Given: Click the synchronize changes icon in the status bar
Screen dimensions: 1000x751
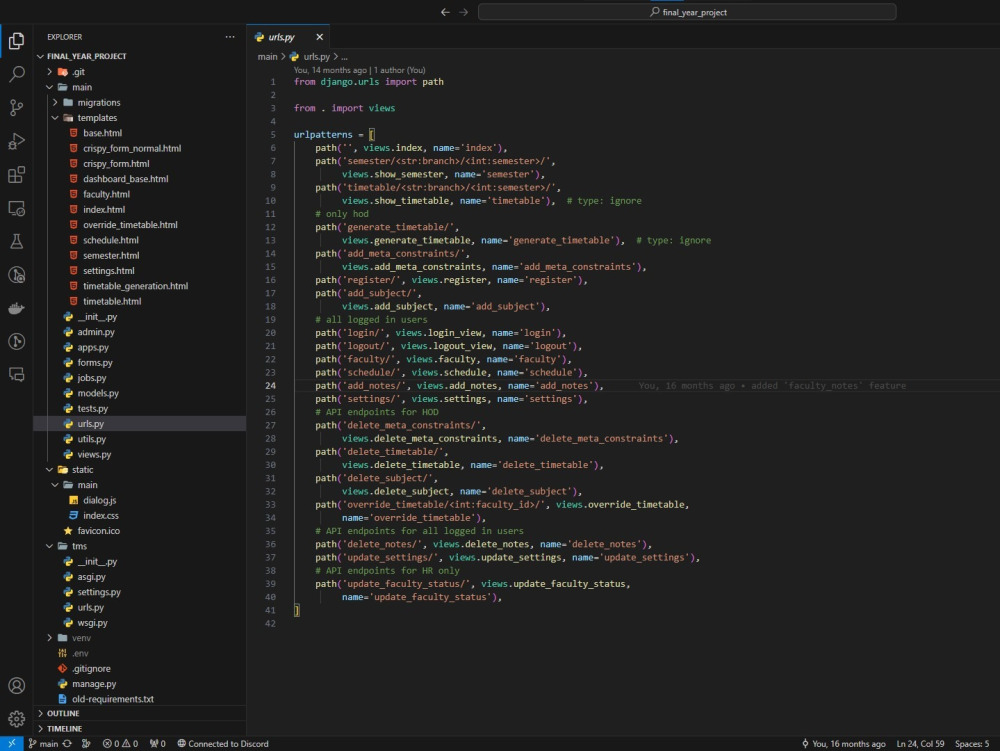Looking at the screenshot, I should (x=67, y=743).
